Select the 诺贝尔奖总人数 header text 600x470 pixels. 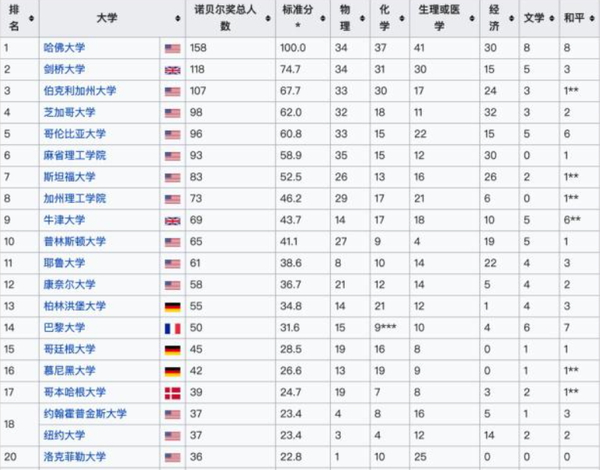click(x=225, y=18)
